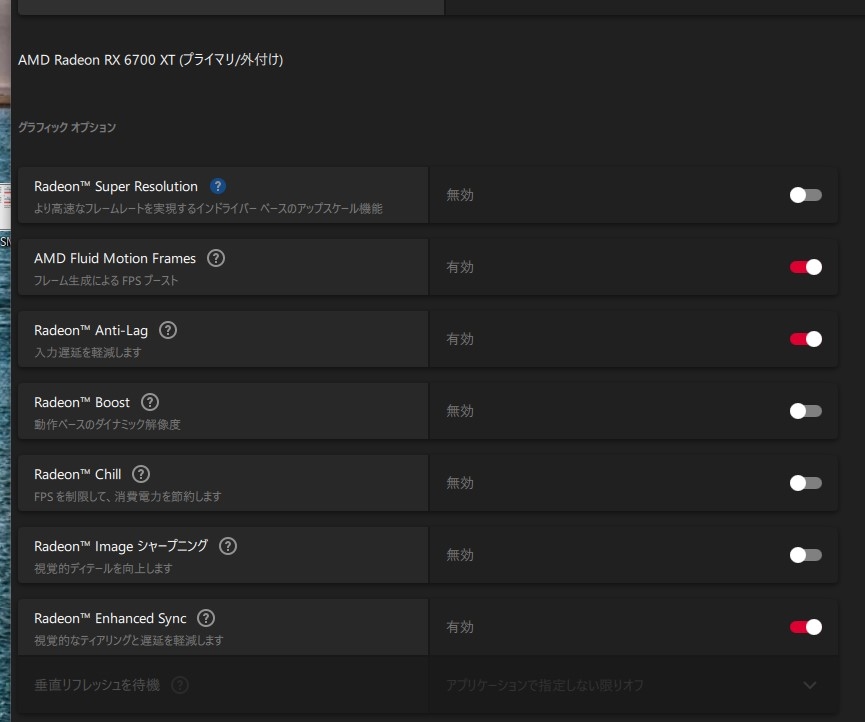865x722 pixels.
Task: Click the Enhanced Sync help icon
Action: coord(206,618)
